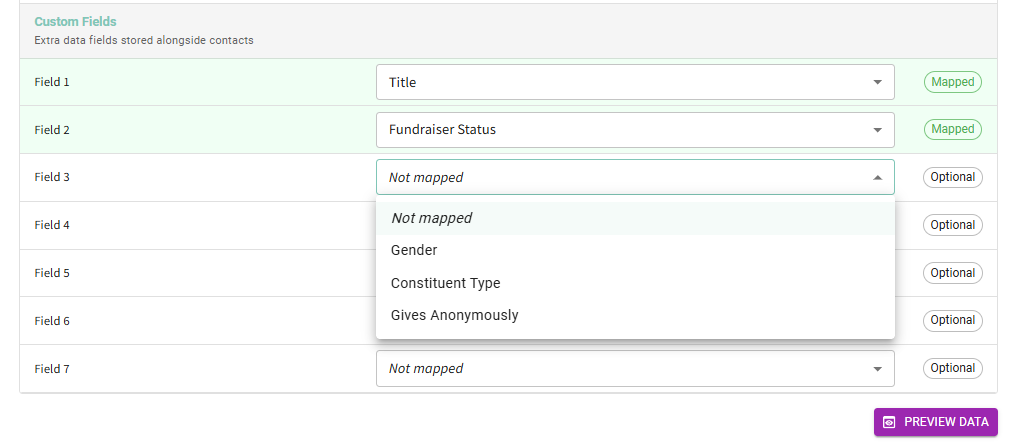Viewport: 1013px width, 443px height.
Task: Click the eye icon on Preview Data
Action: [x=889, y=422]
